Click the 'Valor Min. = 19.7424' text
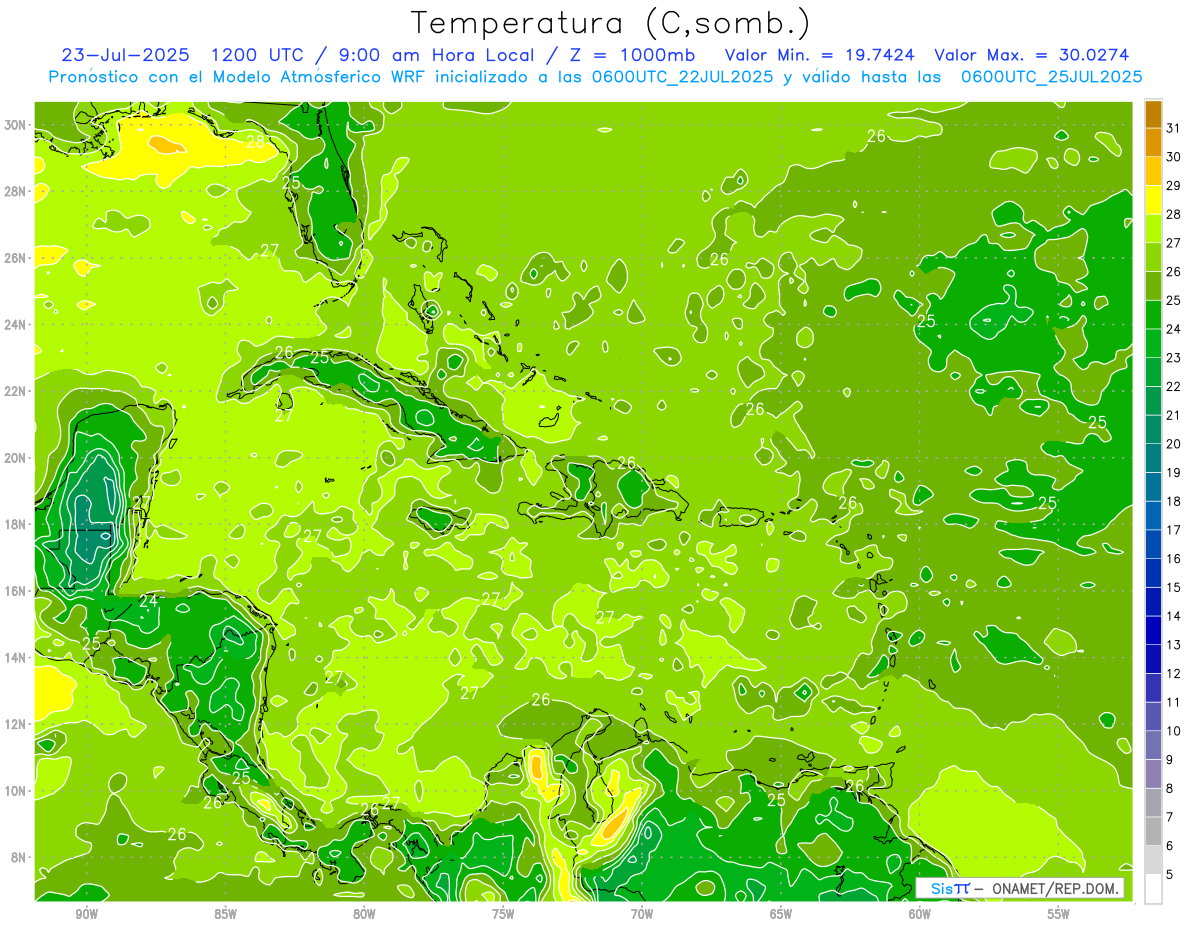 tap(821, 55)
